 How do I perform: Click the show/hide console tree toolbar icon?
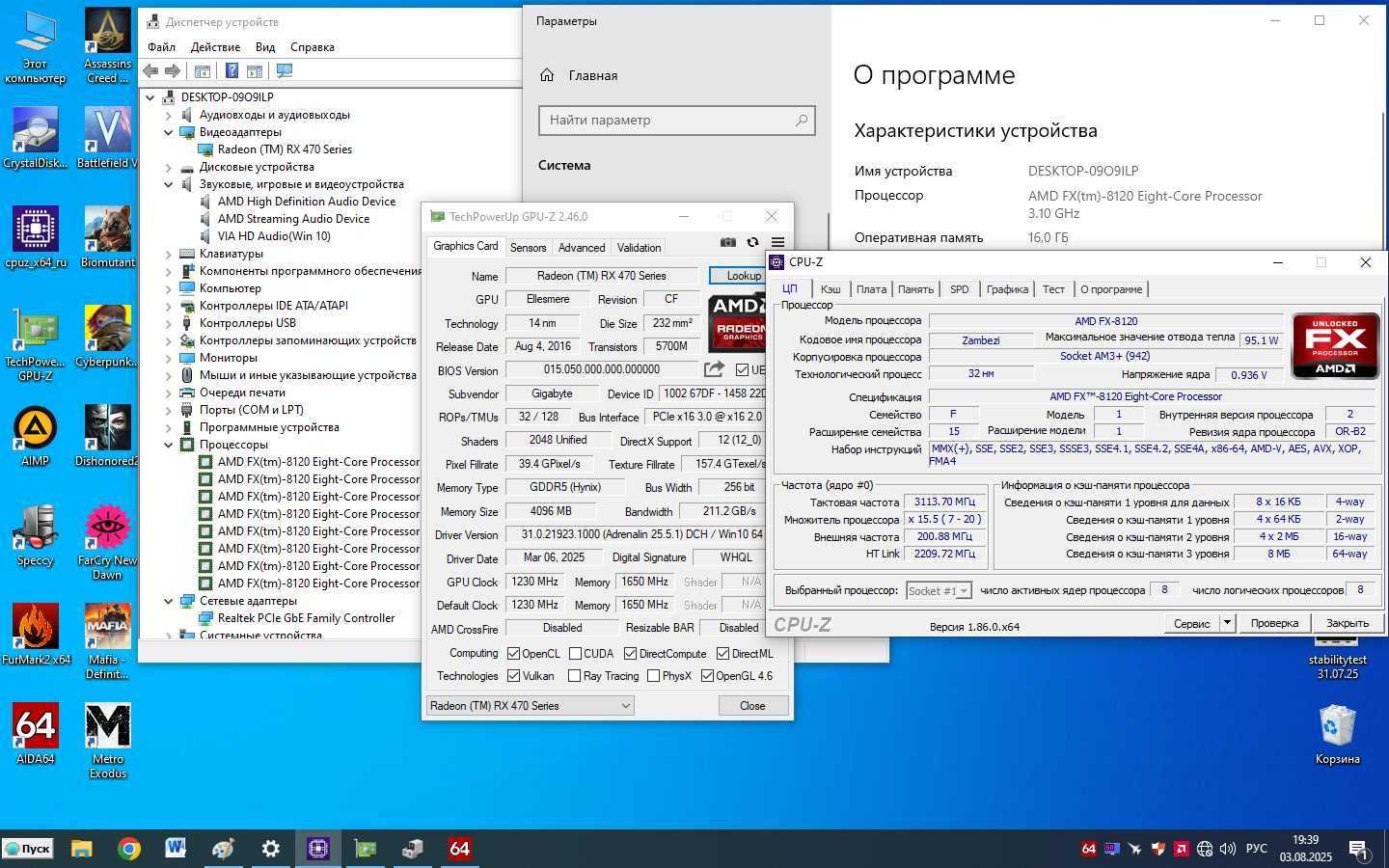[x=203, y=70]
